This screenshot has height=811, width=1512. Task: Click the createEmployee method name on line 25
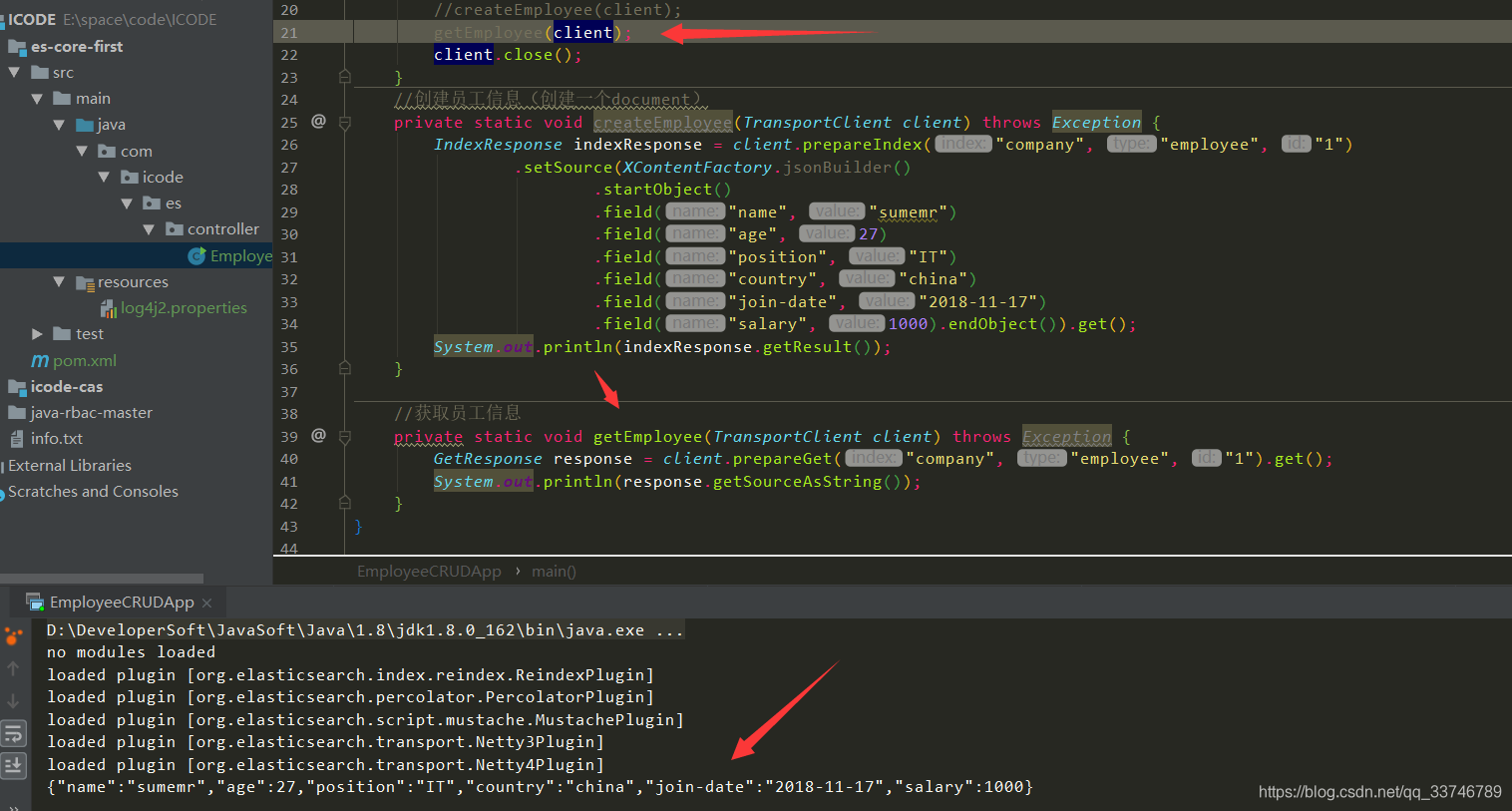pos(663,122)
